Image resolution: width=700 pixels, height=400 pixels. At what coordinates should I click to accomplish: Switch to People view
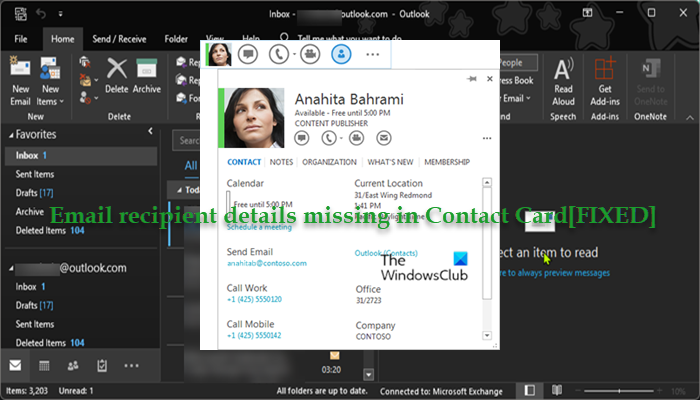pos(73,366)
